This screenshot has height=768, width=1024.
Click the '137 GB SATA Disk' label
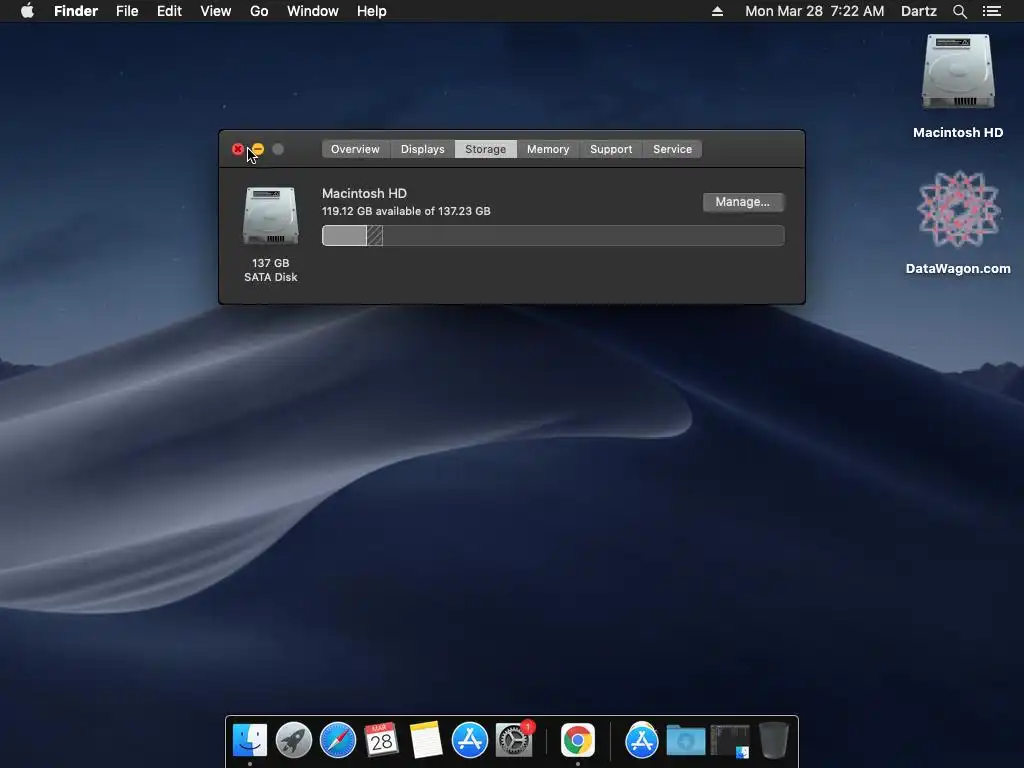click(x=270, y=270)
